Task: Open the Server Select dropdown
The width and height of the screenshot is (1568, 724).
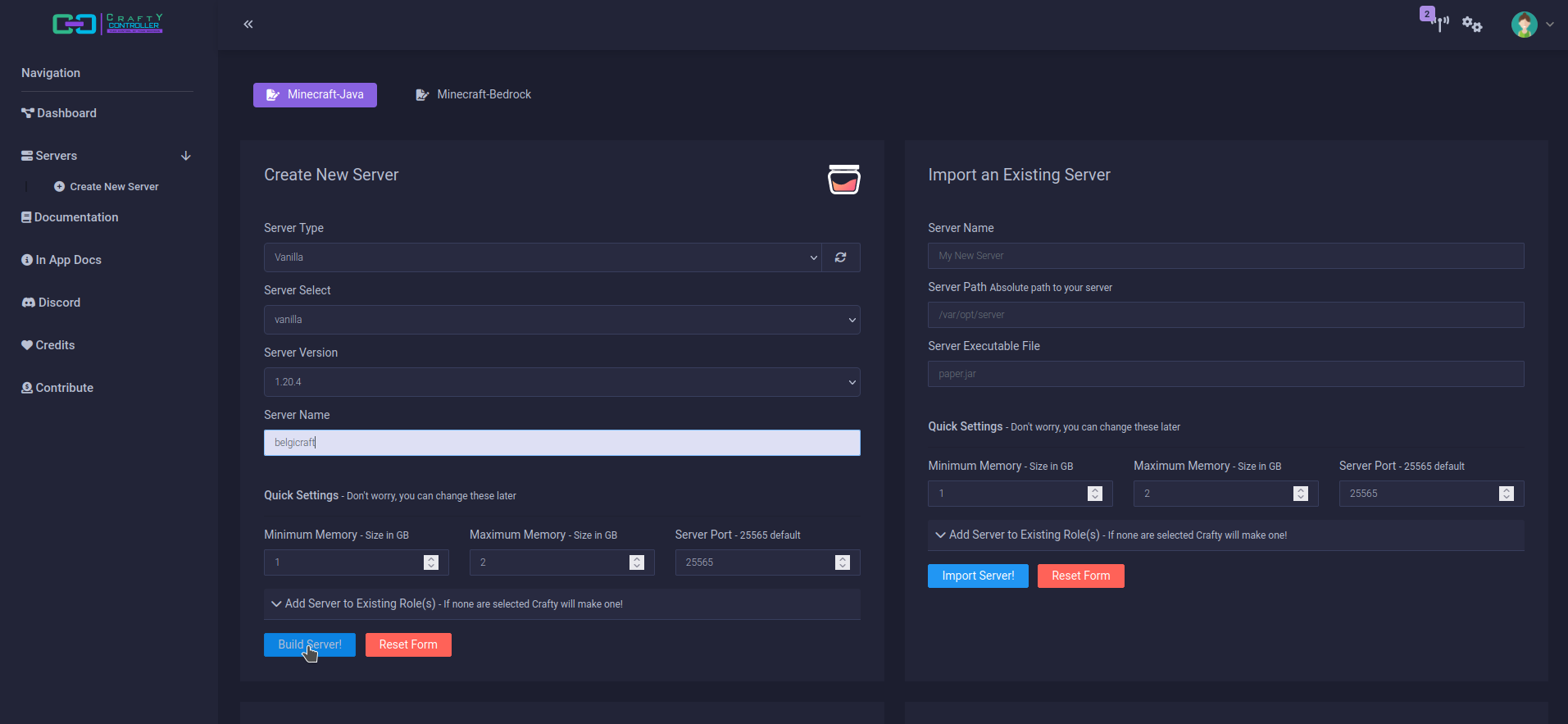Action: tap(562, 320)
